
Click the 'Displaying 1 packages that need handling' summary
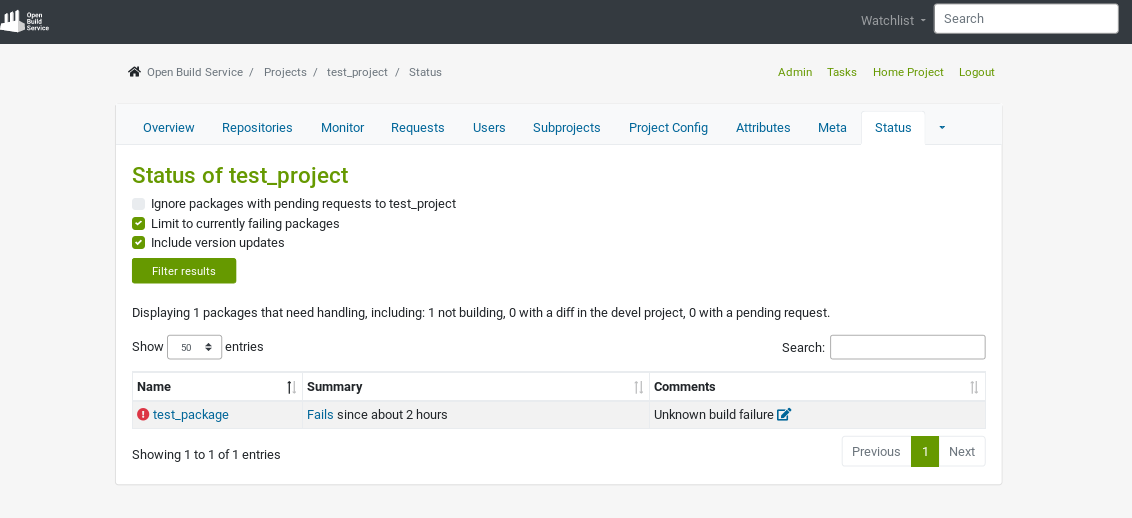[481, 313]
